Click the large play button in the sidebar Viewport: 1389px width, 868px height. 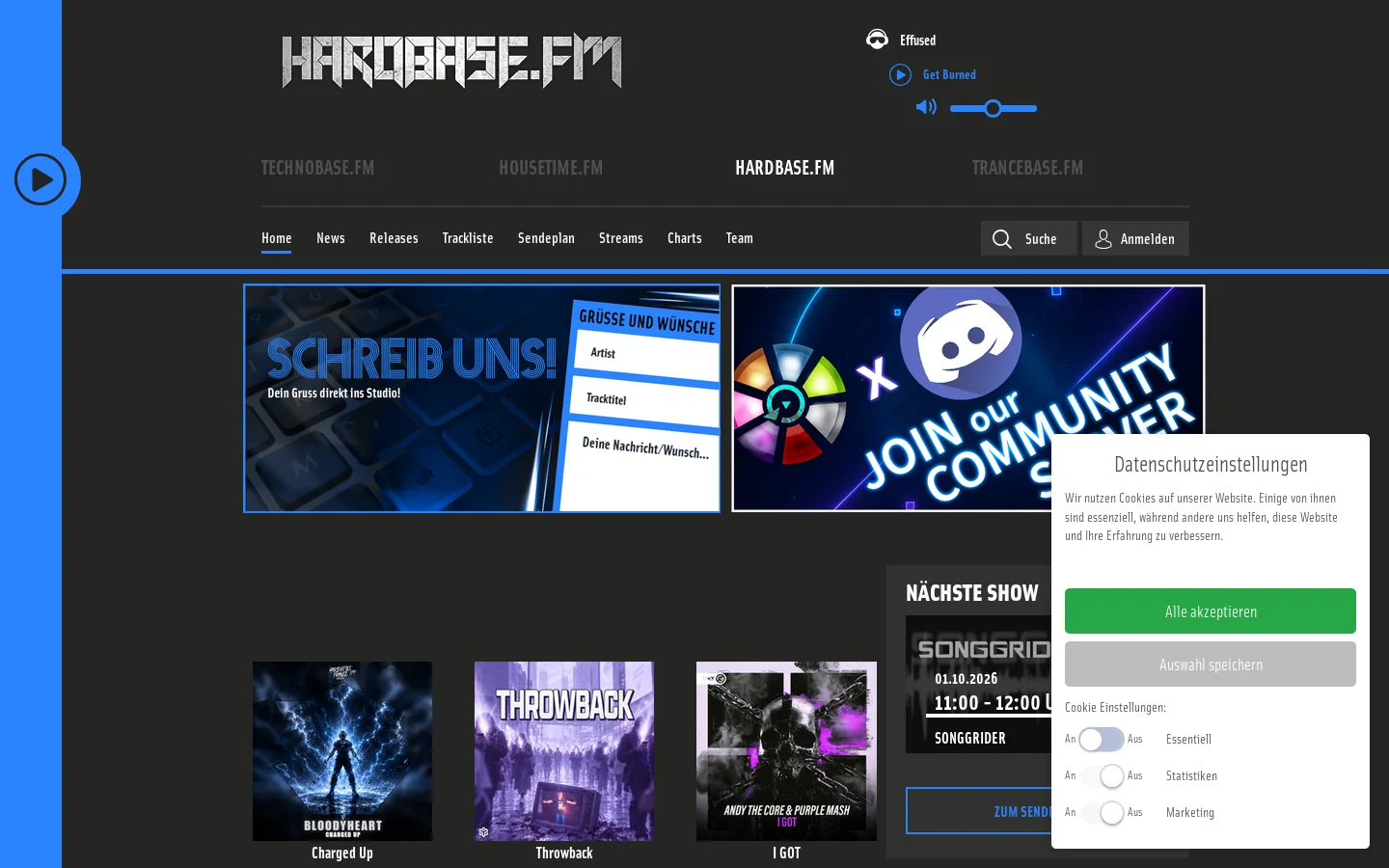click(41, 179)
